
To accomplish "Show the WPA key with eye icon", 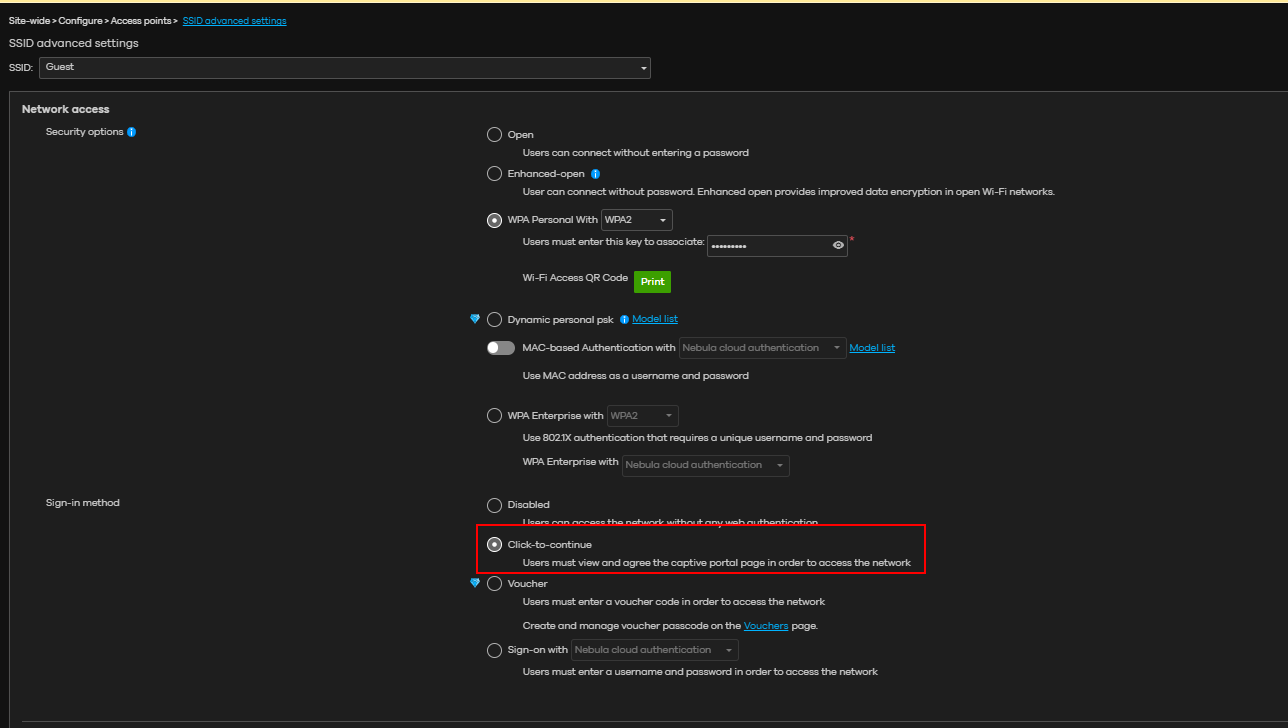I will tap(838, 246).
